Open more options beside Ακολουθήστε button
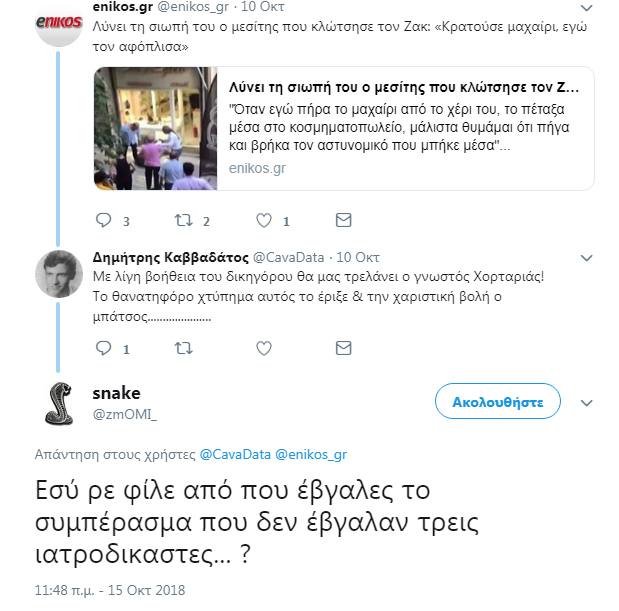The height and width of the screenshot is (611, 619). (587, 403)
